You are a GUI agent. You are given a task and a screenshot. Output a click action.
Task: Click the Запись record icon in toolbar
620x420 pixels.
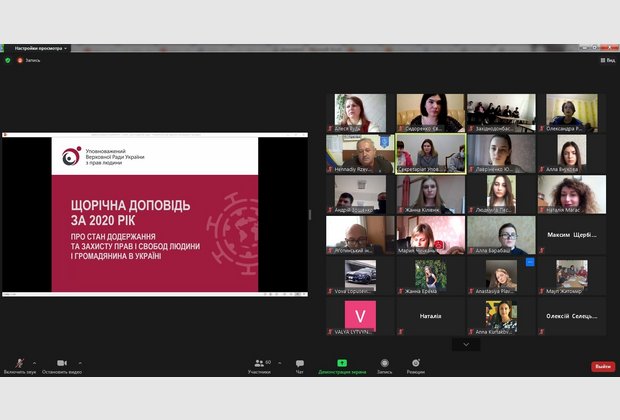click(x=384, y=363)
